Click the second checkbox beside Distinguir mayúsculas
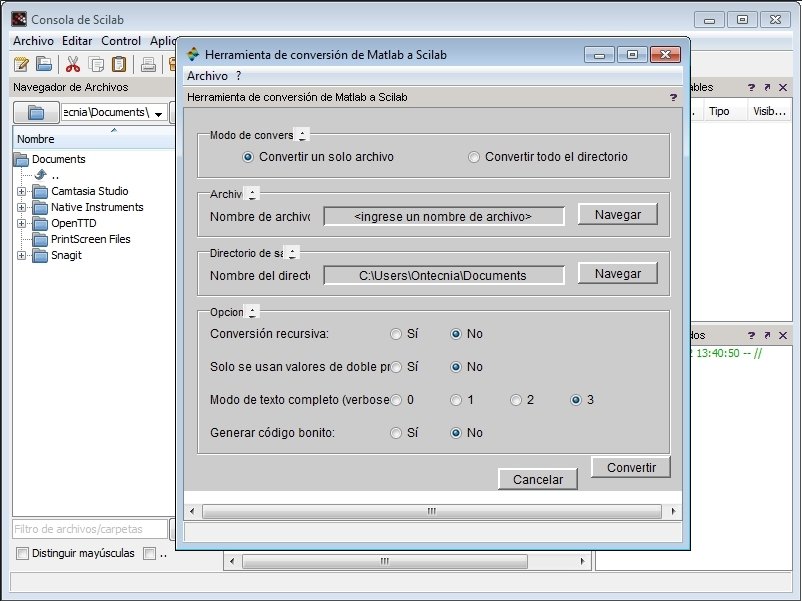The width and height of the screenshot is (802, 601). click(x=149, y=553)
